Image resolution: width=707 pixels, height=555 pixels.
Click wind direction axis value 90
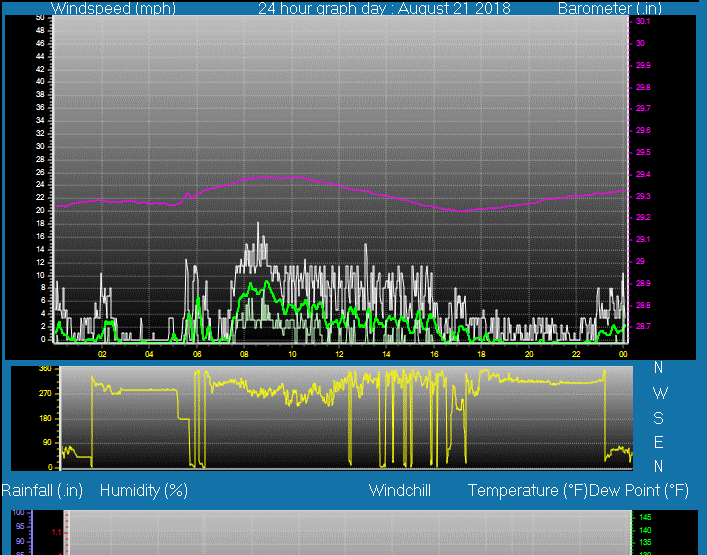(47, 443)
